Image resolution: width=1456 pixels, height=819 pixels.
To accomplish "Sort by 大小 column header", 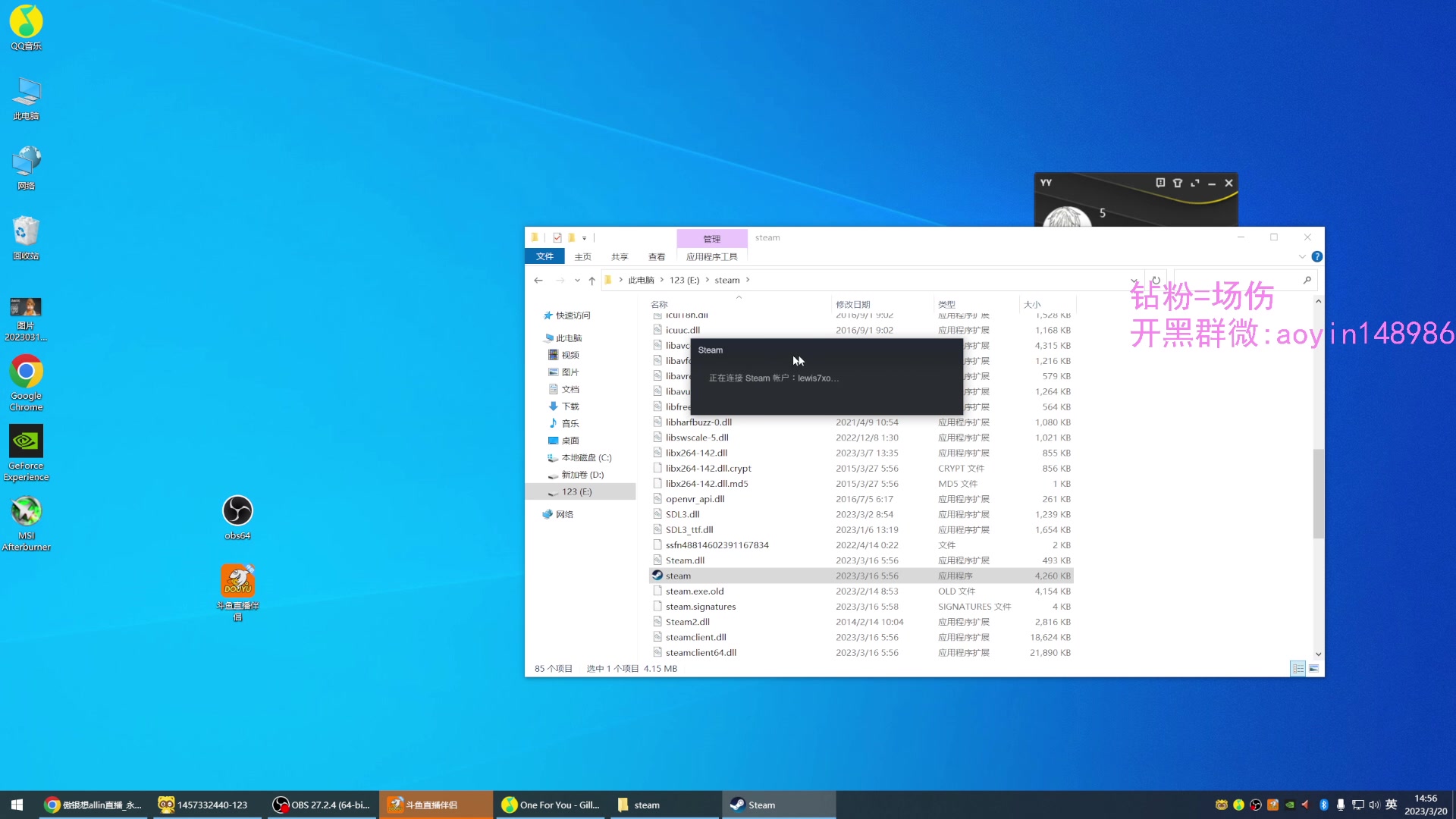I will pos(1048,304).
